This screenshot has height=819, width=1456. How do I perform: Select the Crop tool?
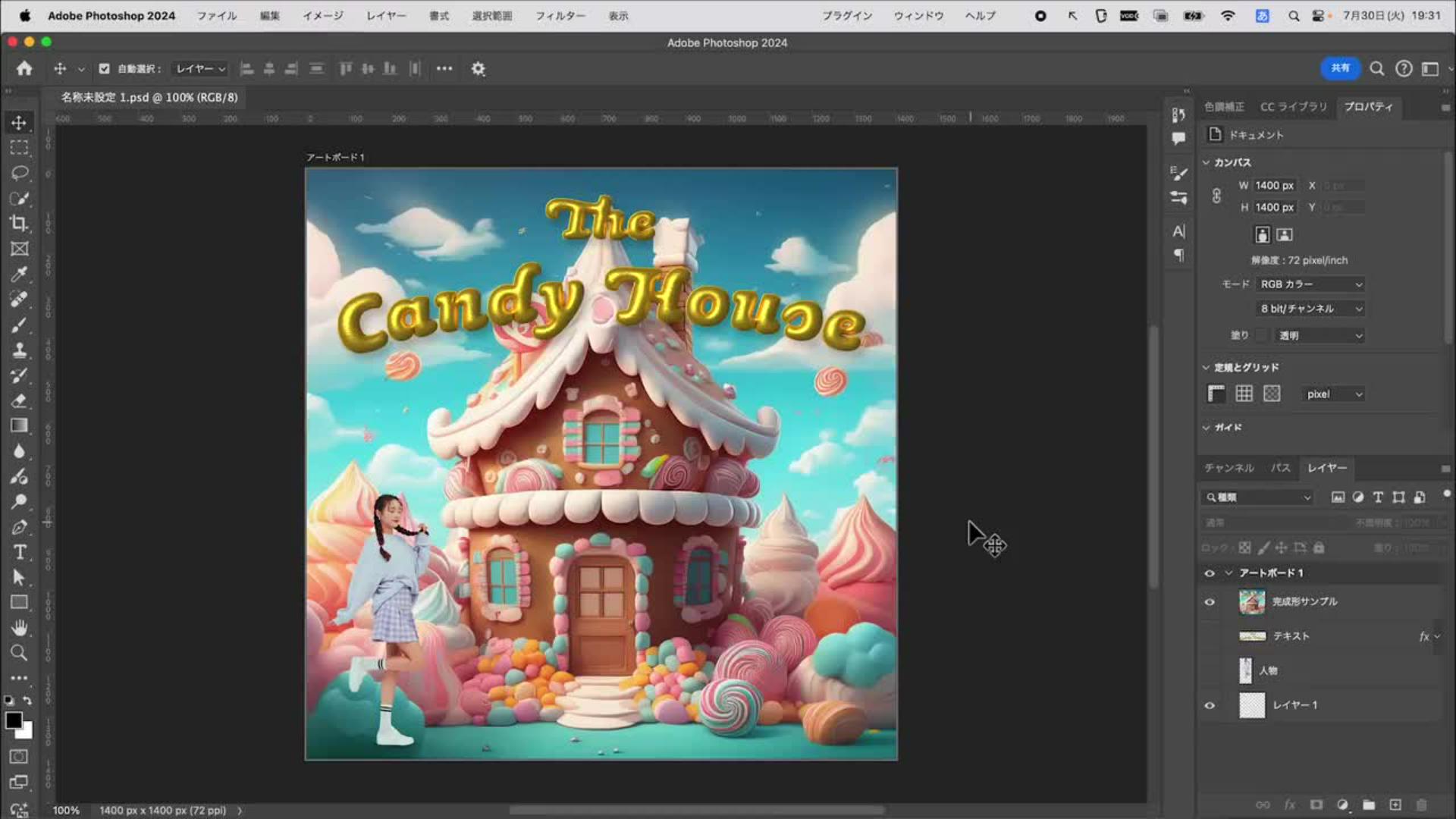click(19, 223)
